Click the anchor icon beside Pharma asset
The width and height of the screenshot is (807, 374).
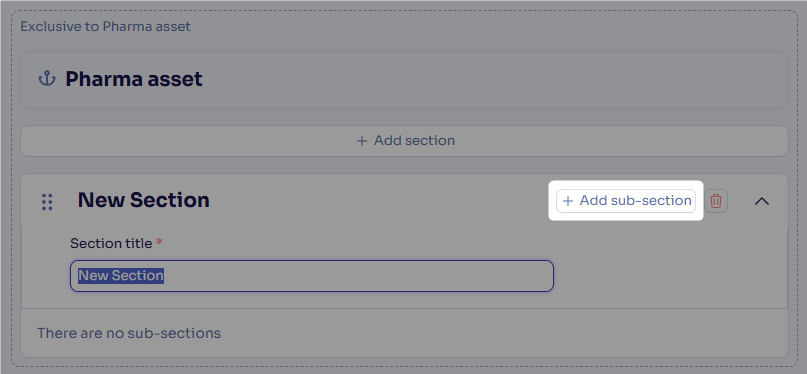pyautogui.click(x=47, y=79)
